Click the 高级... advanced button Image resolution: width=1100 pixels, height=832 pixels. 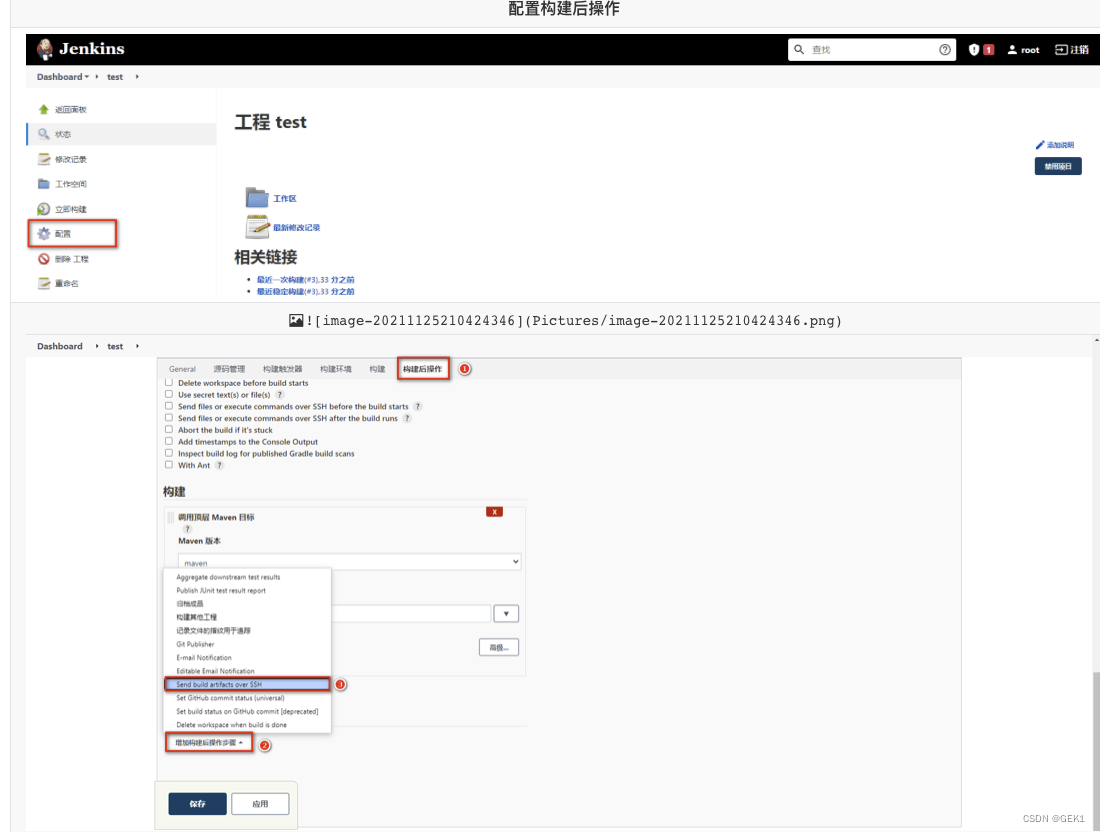[499, 648]
